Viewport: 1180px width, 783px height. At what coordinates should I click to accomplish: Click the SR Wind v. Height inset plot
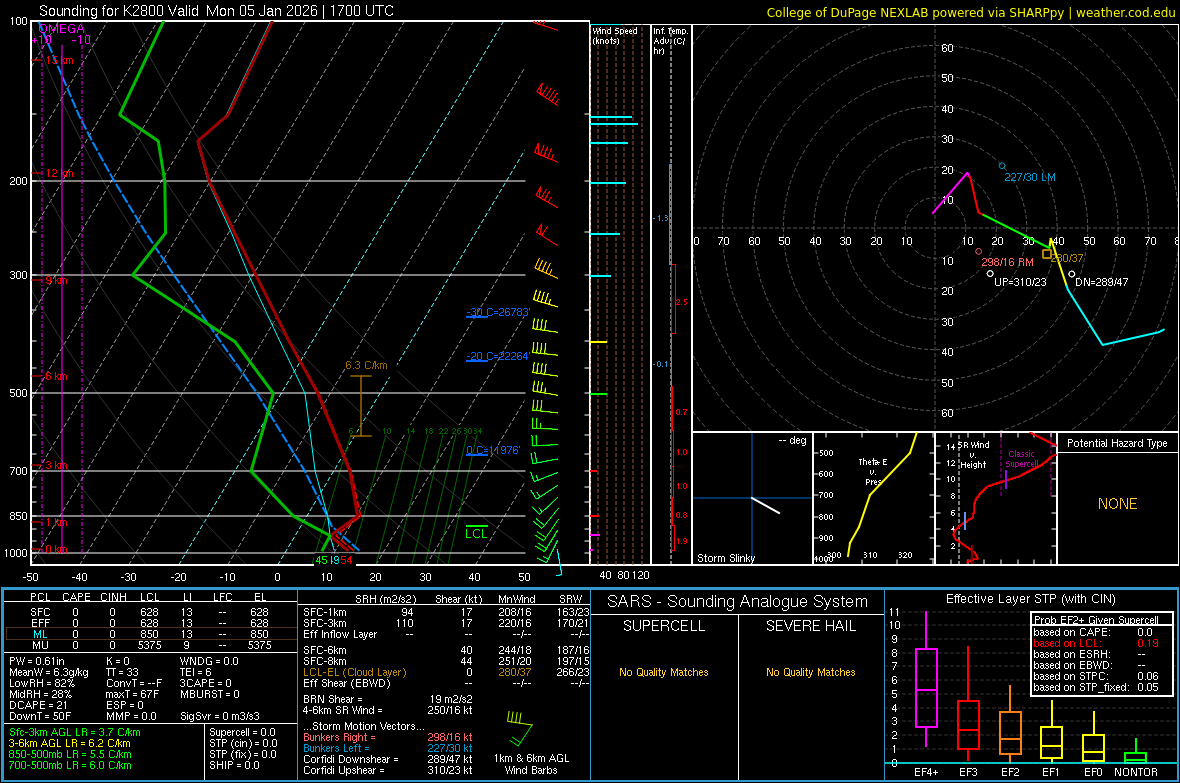tap(995, 498)
